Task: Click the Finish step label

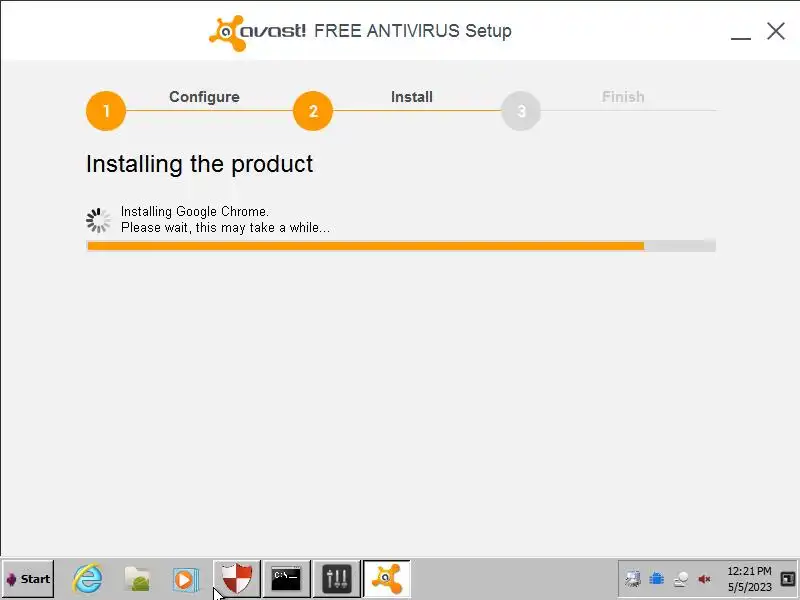Action: pyautogui.click(x=623, y=97)
